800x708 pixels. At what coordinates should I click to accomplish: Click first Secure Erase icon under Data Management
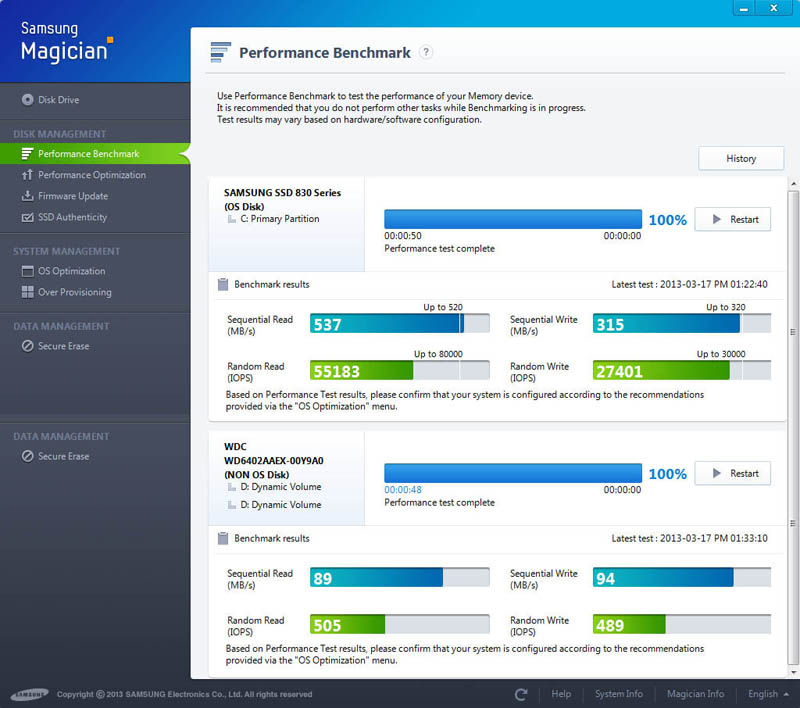pos(27,346)
